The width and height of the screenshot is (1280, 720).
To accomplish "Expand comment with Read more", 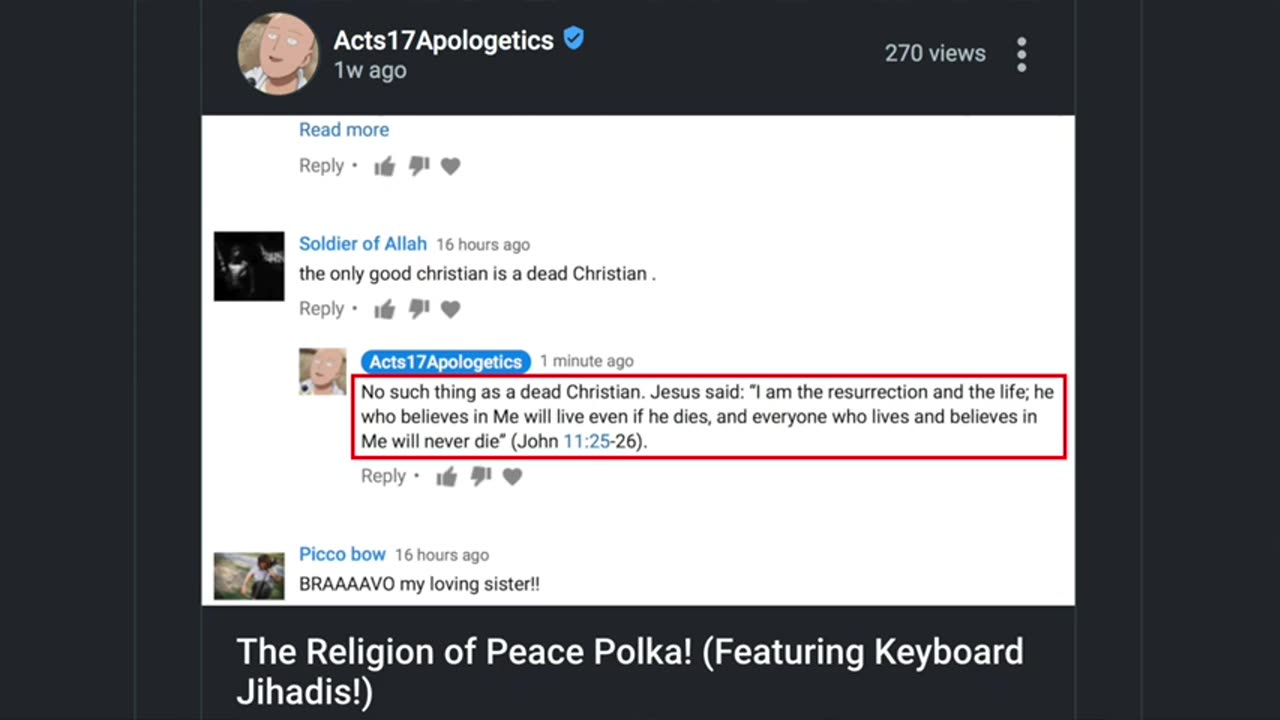I will [343, 130].
